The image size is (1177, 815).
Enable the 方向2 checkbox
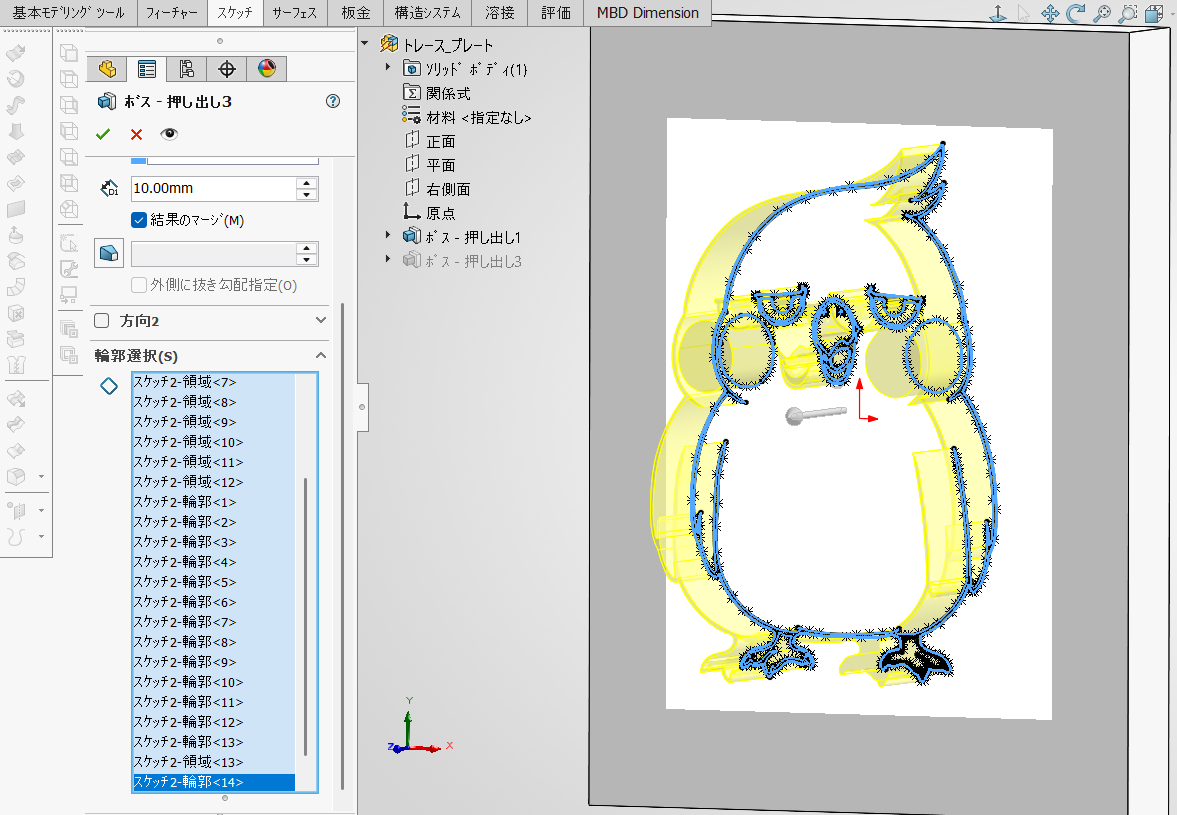(x=102, y=321)
